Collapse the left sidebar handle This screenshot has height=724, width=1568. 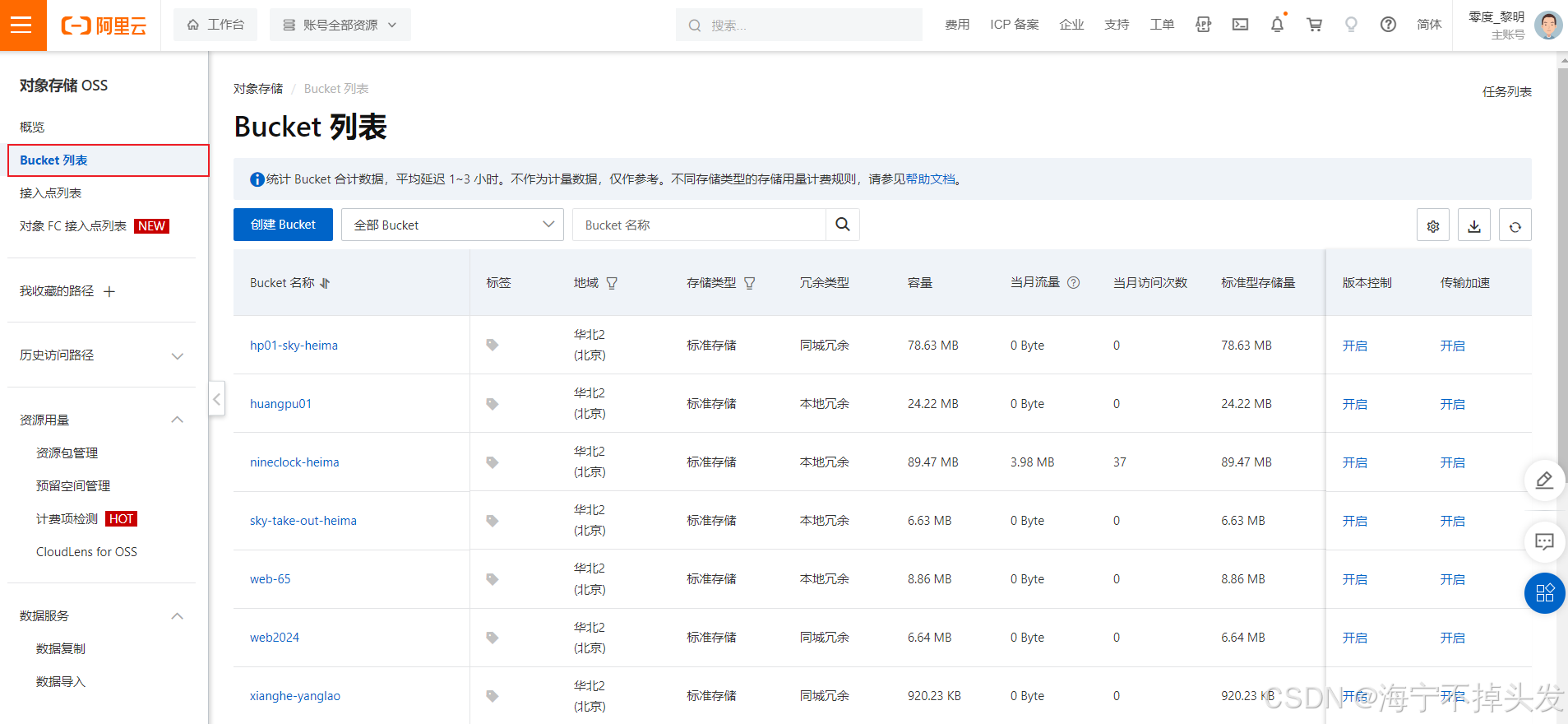(x=216, y=400)
